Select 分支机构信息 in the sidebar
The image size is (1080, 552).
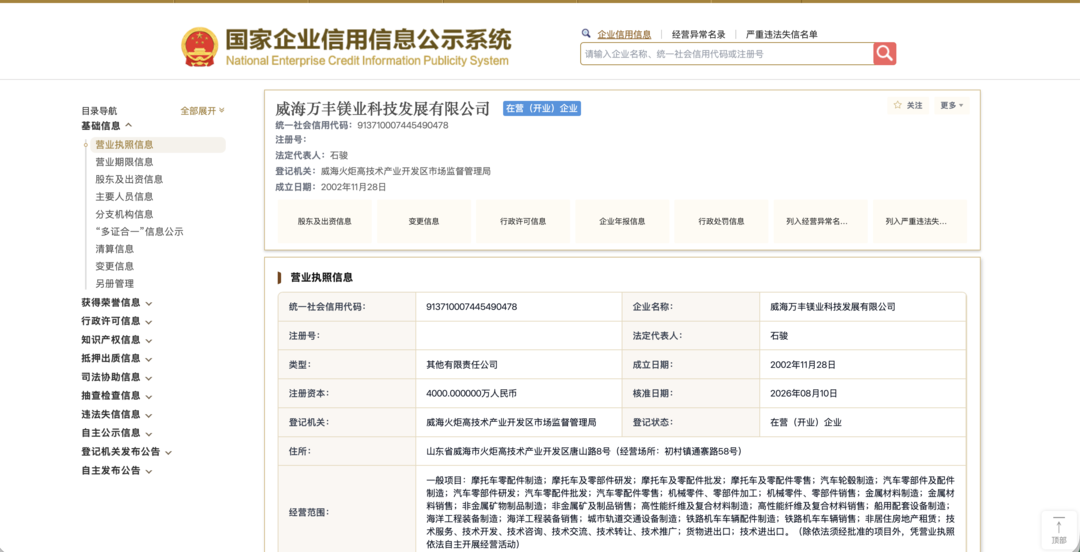click(124, 214)
